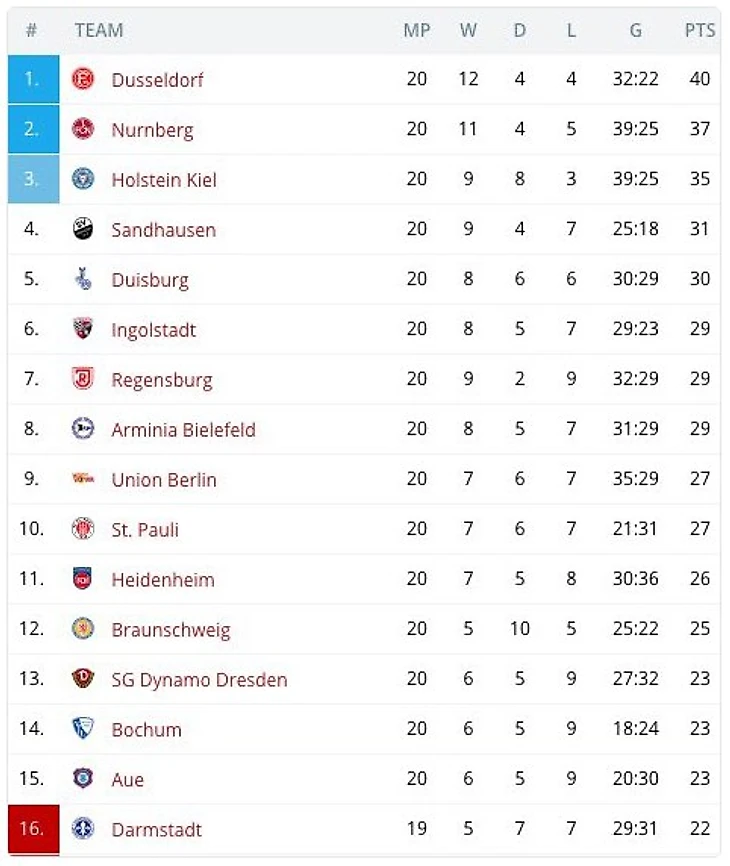Image resolution: width=730 pixels, height=866 pixels.
Task: Click the red rank 16 relegation badge
Action: [33, 829]
